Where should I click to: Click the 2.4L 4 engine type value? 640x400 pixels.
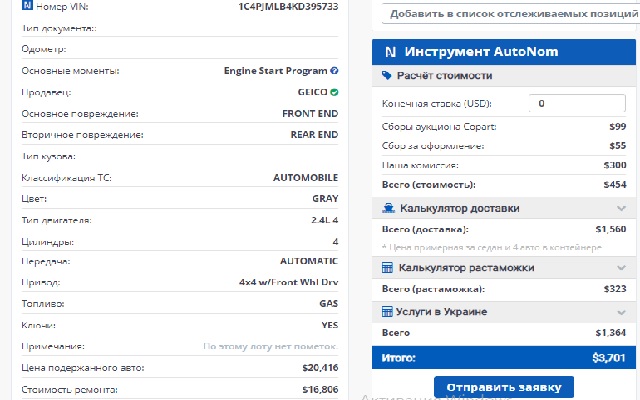[x=324, y=220]
